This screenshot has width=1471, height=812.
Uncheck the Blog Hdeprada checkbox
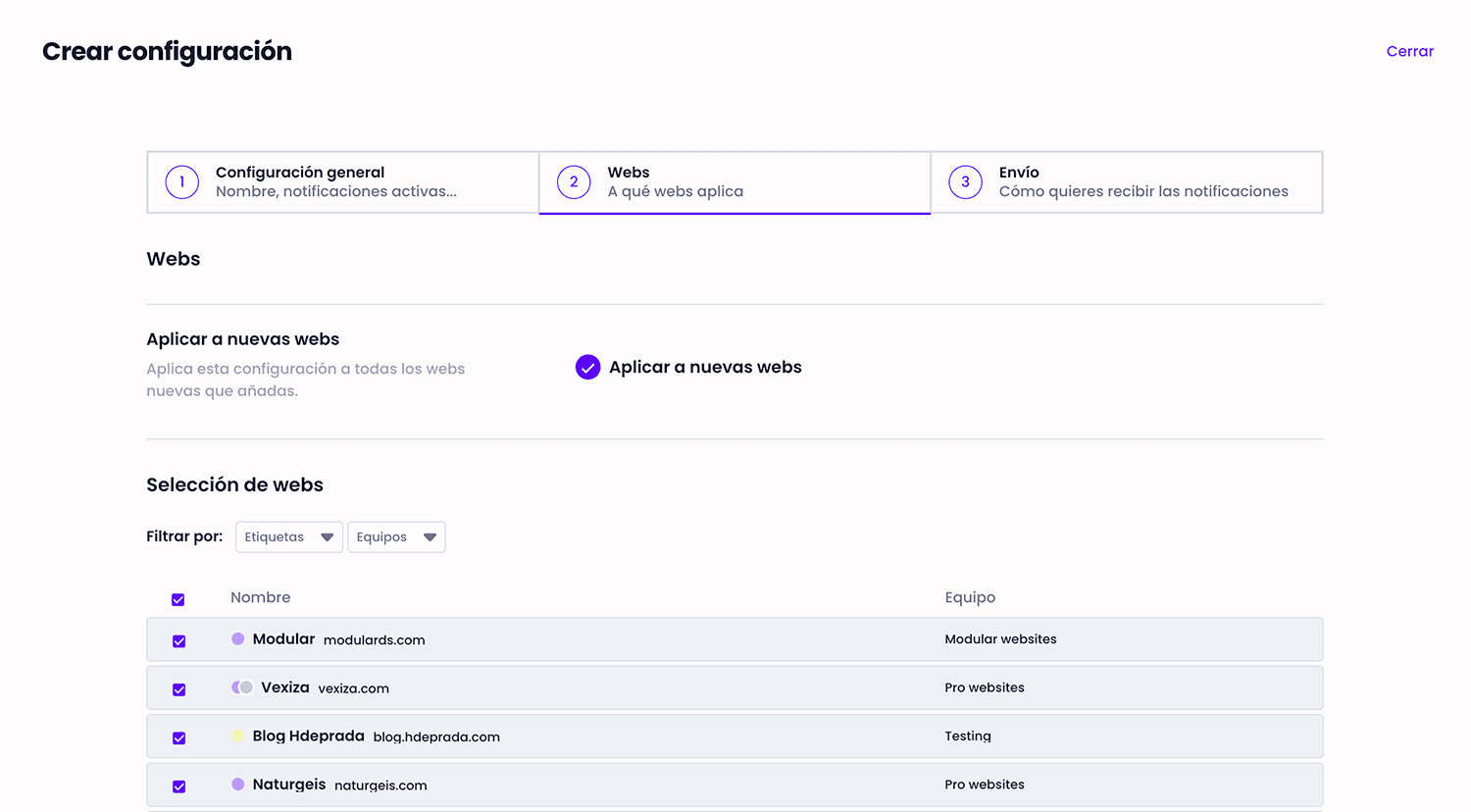tap(178, 737)
